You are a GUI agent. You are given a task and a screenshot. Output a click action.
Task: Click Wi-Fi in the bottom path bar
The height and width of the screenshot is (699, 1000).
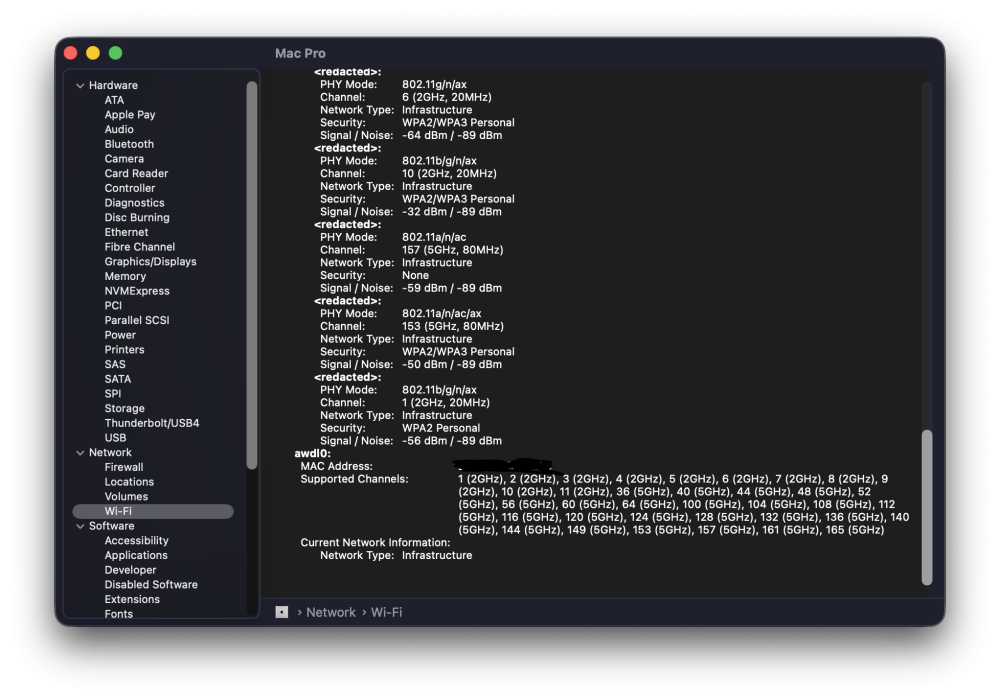pos(386,612)
